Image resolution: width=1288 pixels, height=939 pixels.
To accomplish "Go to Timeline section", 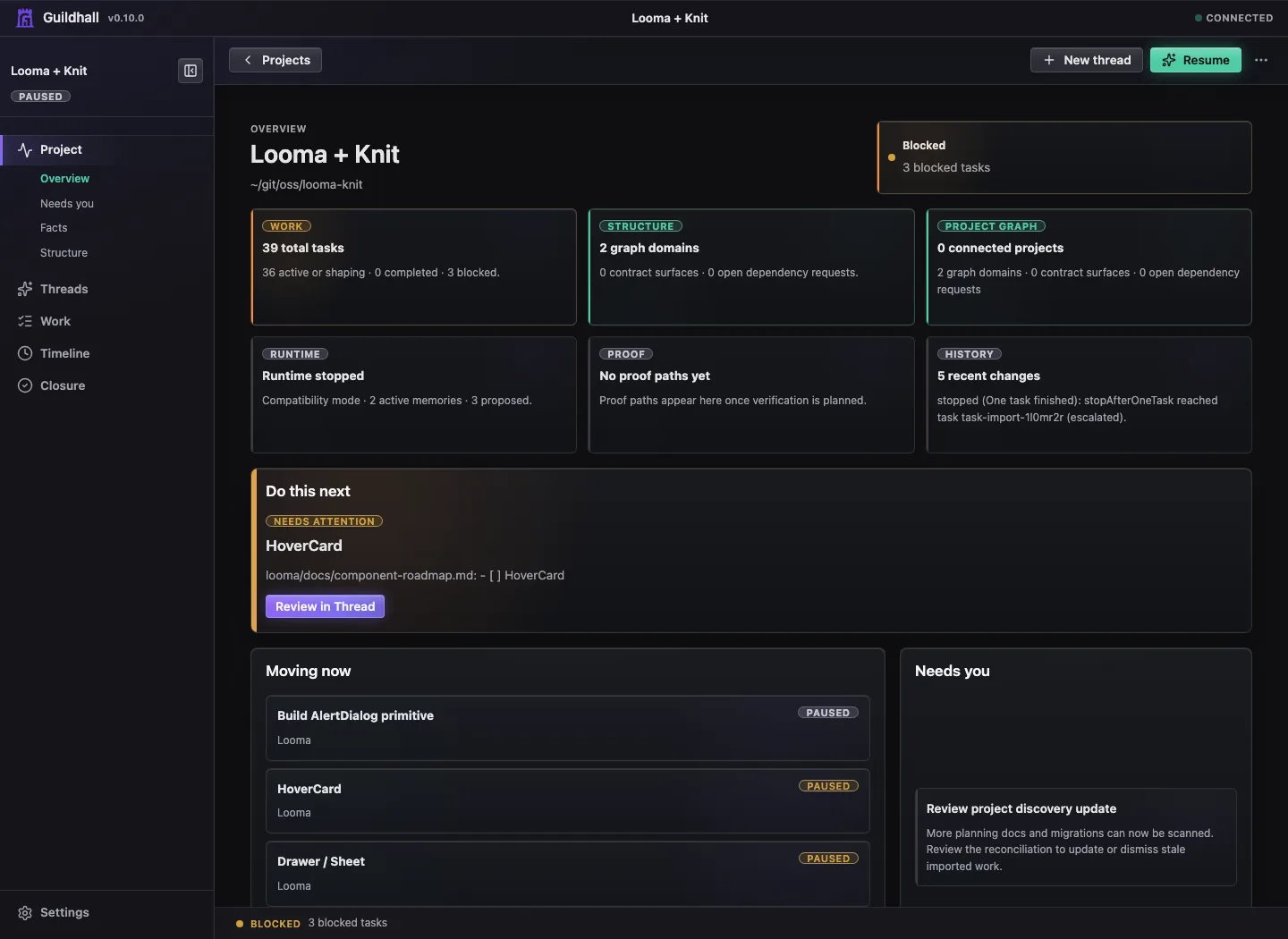I will tap(106, 353).
